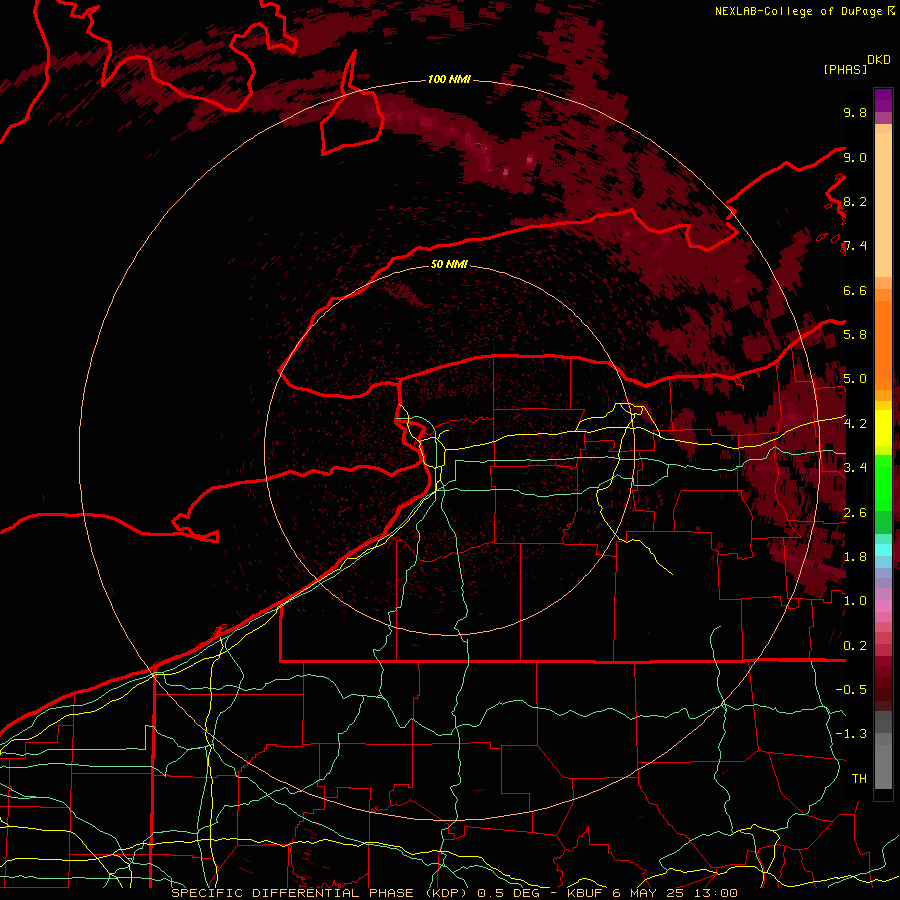
Task: Click the cyan segment of the color bar
Action: pyautogui.click(x=883, y=550)
